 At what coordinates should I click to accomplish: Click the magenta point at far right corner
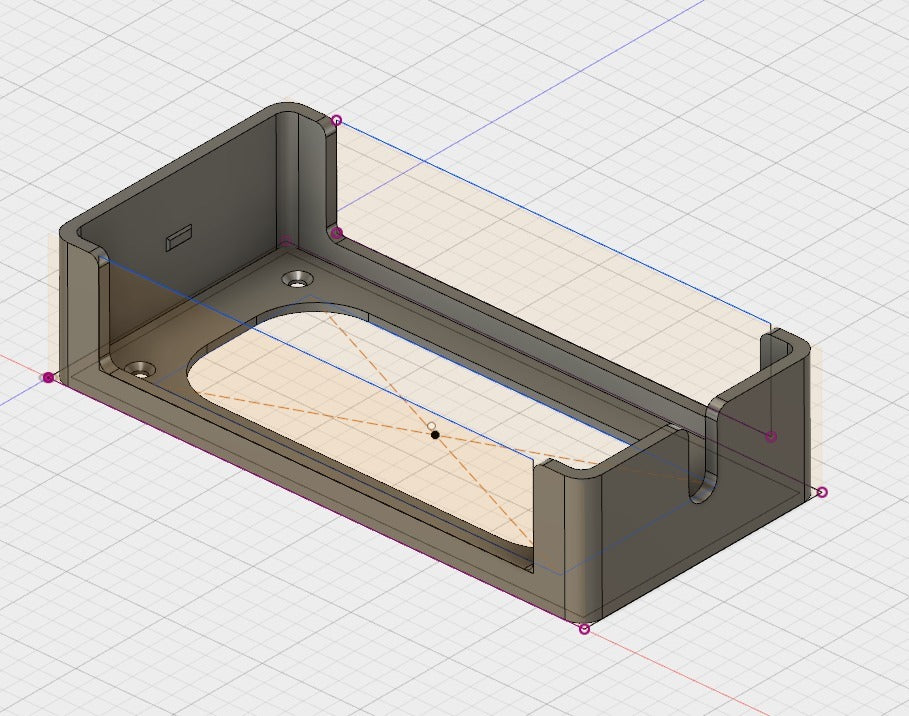[822, 492]
